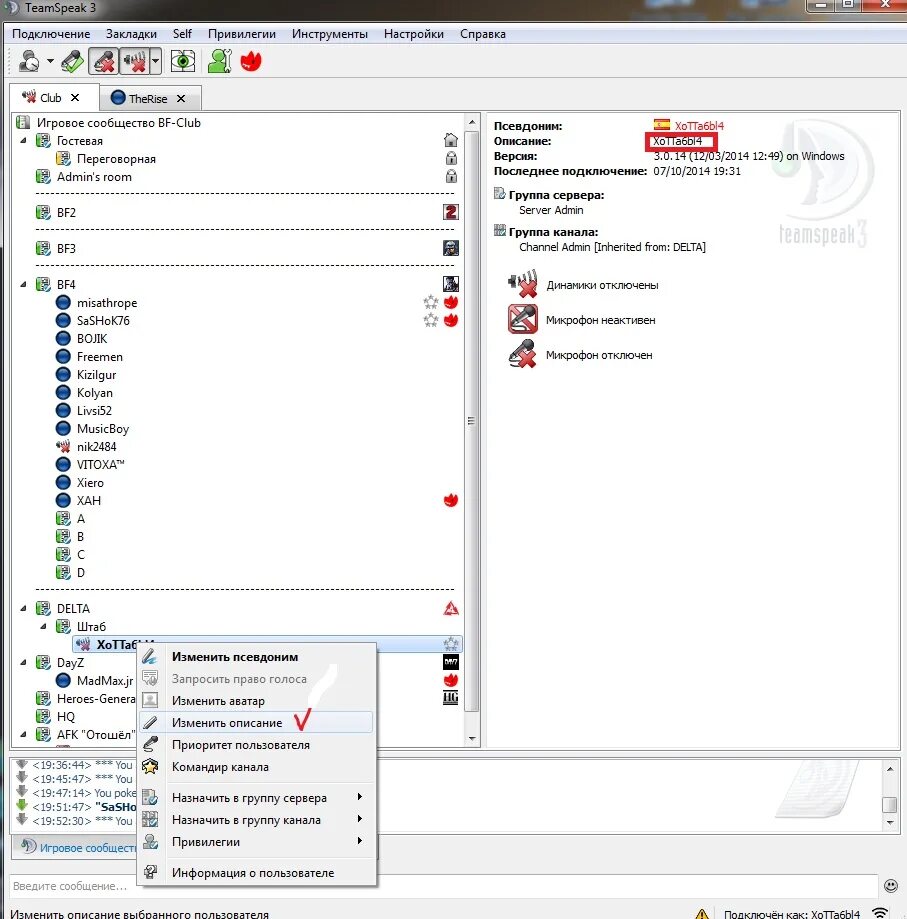Click blue status circle beside Kolyan
Viewport: 907px width, 919px height.
pos(63,393)
